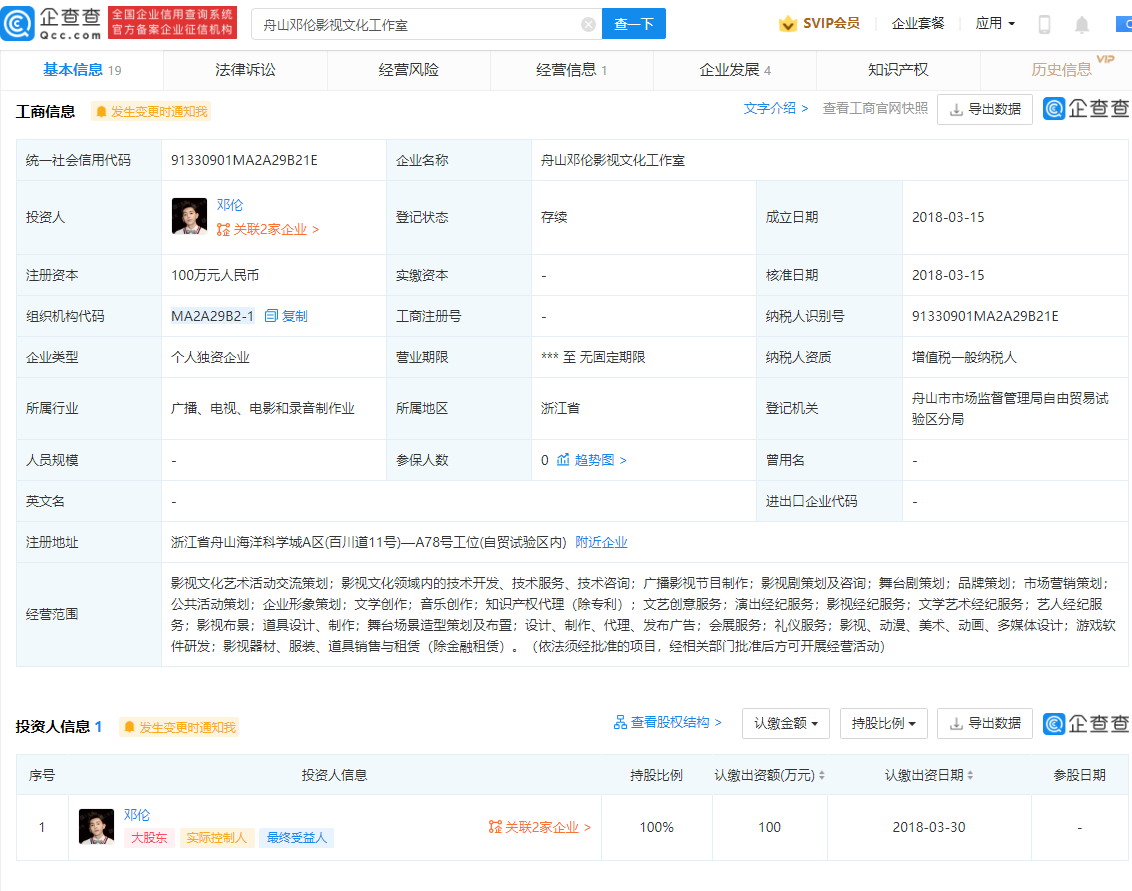Click the industry value 广播、电视、电影和录音制作业
The image size is (1132, 891).
(263, 408)
